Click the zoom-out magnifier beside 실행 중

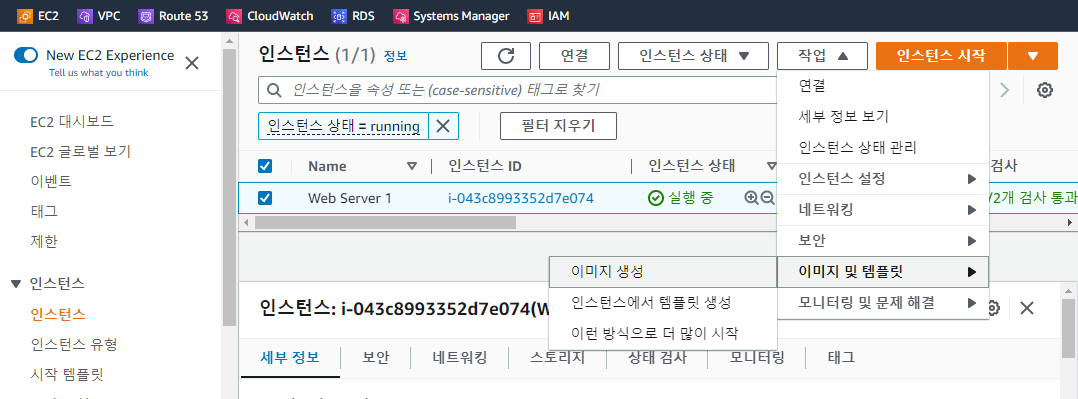(767, 198)
